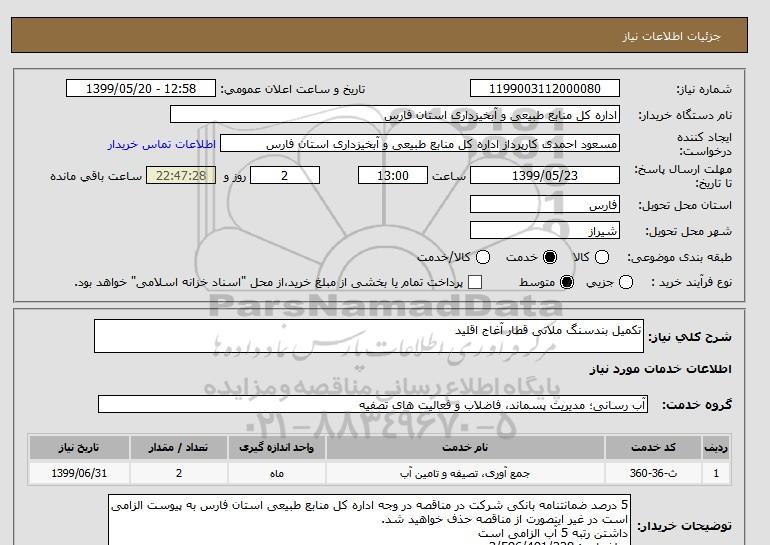This screenshot has width=770, height=545.
Task: Click the جزئیات اطلاعات نیاز header title
Action: coord(671,36)
